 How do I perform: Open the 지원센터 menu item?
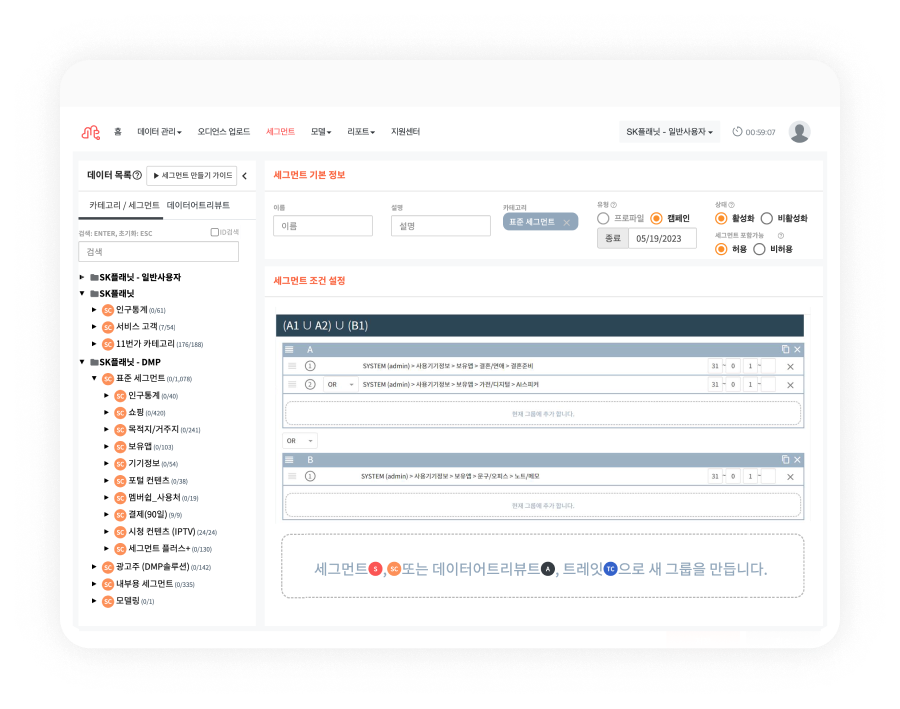(405, 132)
